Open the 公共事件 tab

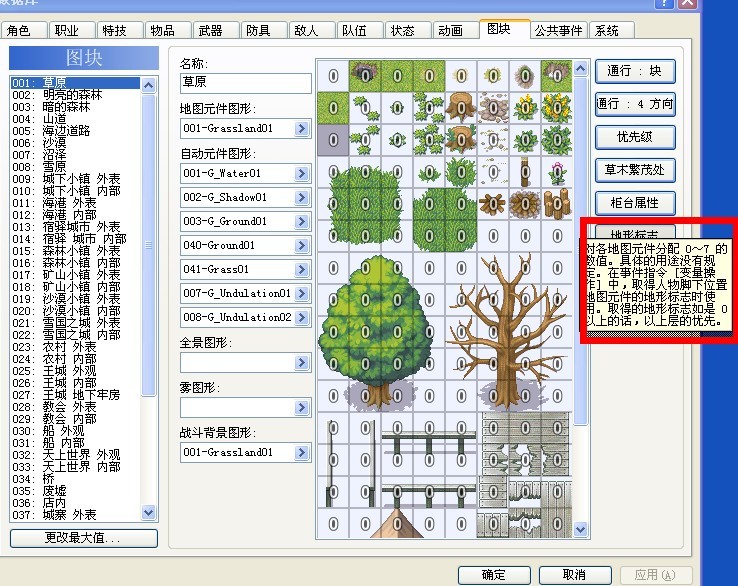[559, 31]
